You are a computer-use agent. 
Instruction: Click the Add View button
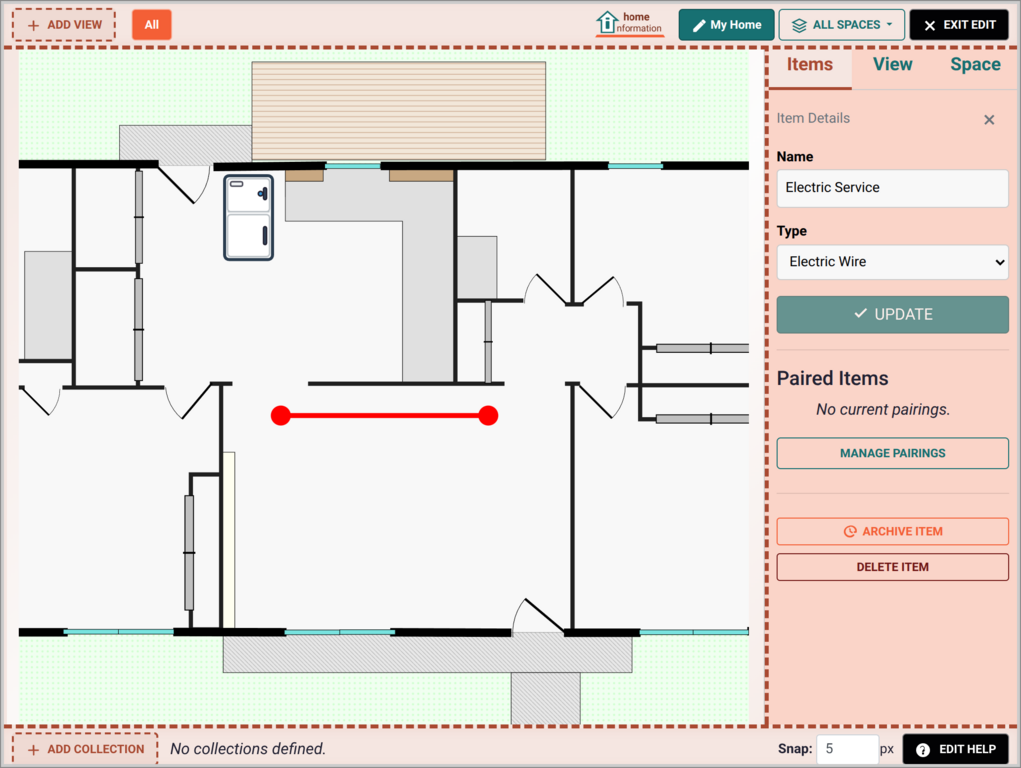64,25
